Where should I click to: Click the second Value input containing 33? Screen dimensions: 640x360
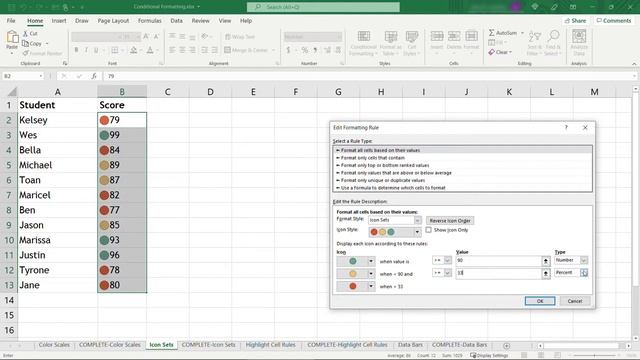point(498,273)
